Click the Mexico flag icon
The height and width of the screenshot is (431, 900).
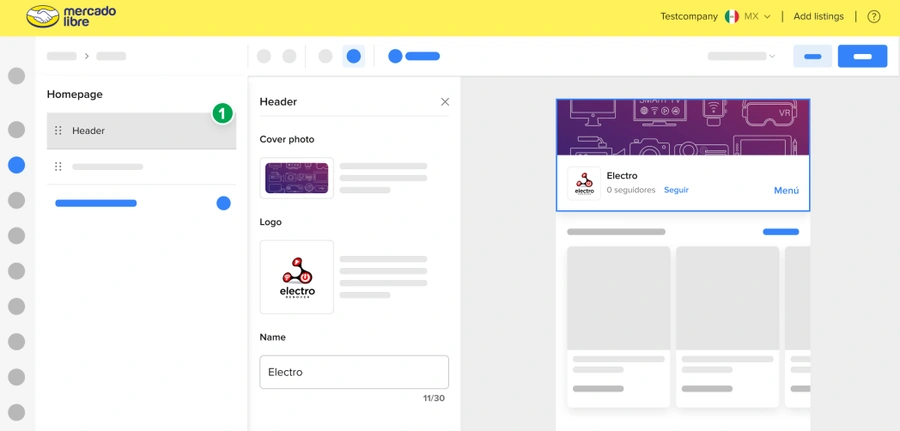pos(732,17)
